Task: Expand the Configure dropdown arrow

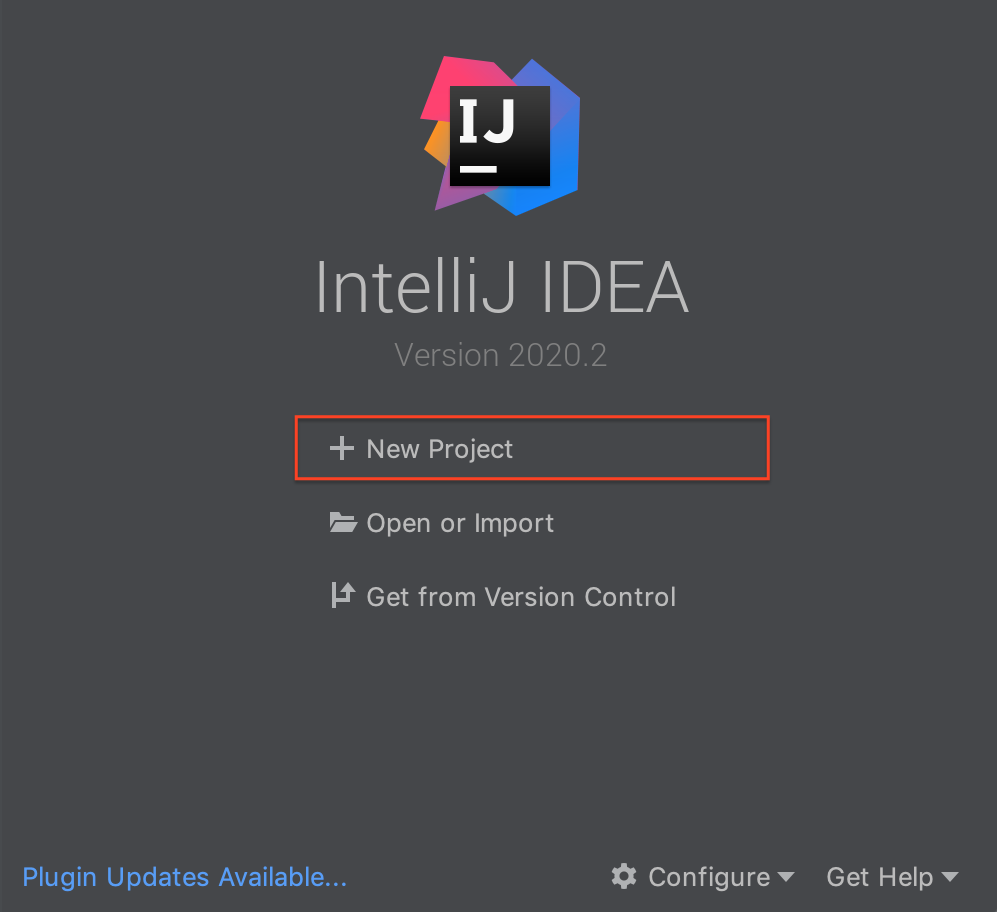Action: tap(786, 878)
